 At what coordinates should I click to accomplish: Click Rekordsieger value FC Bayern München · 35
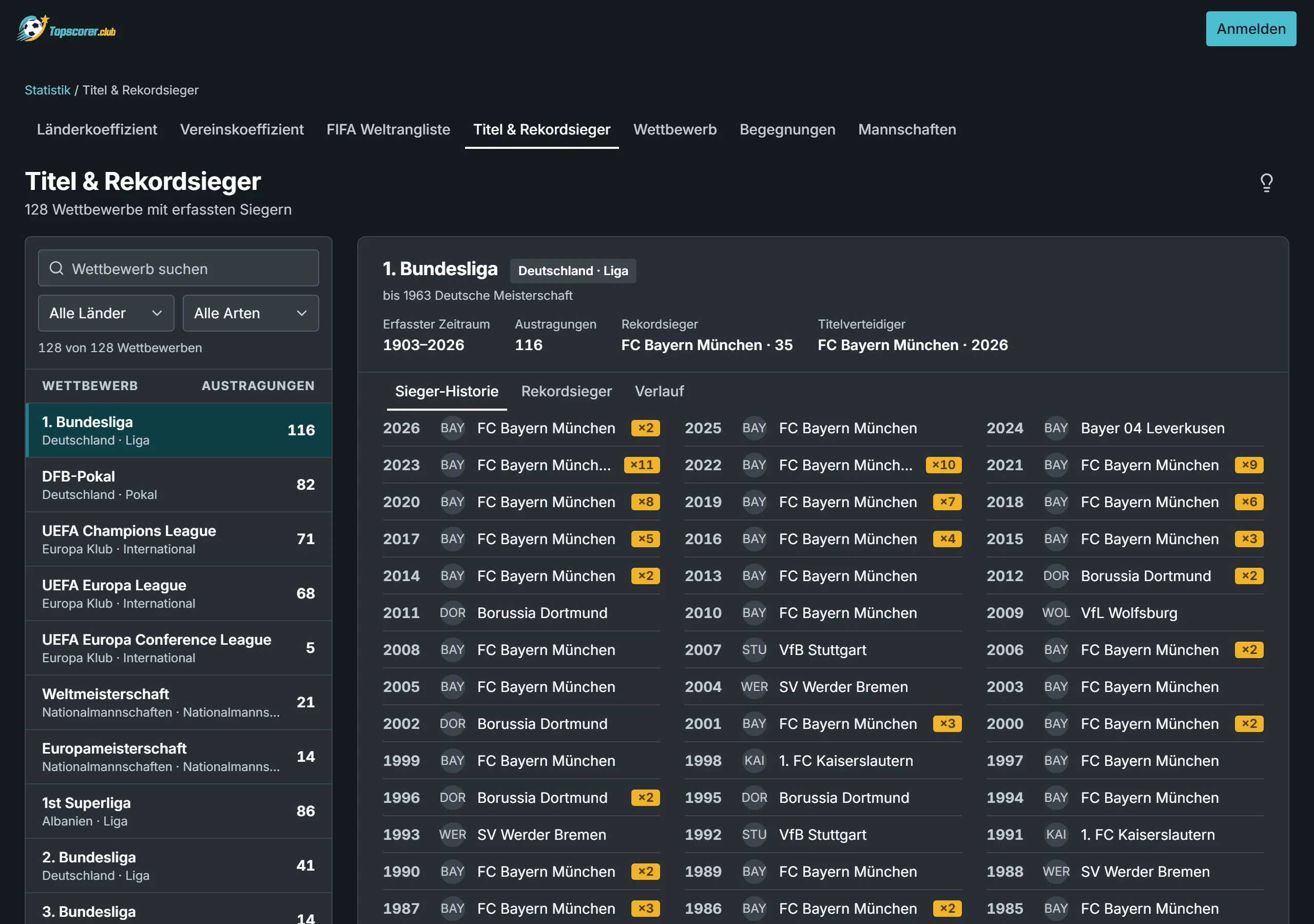pyautogui.click(x=706, y=344)
